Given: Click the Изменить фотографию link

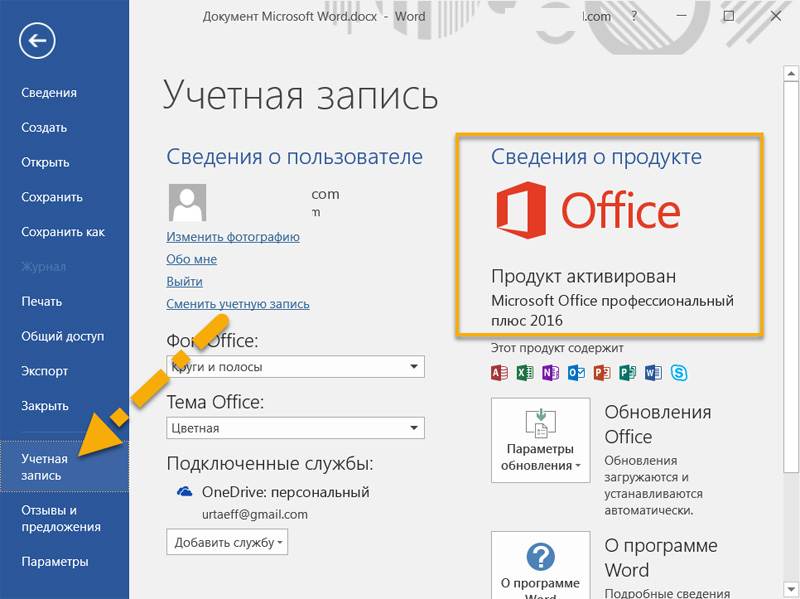Looking at the screenshot, I should coord(233,237).
